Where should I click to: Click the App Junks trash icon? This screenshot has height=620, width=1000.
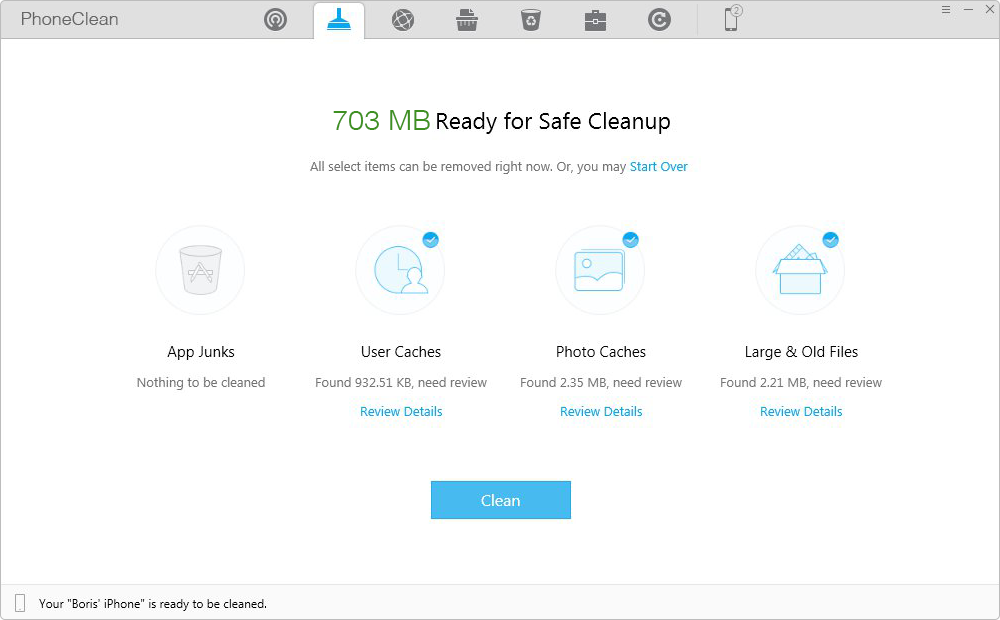(x=200, y=270)
